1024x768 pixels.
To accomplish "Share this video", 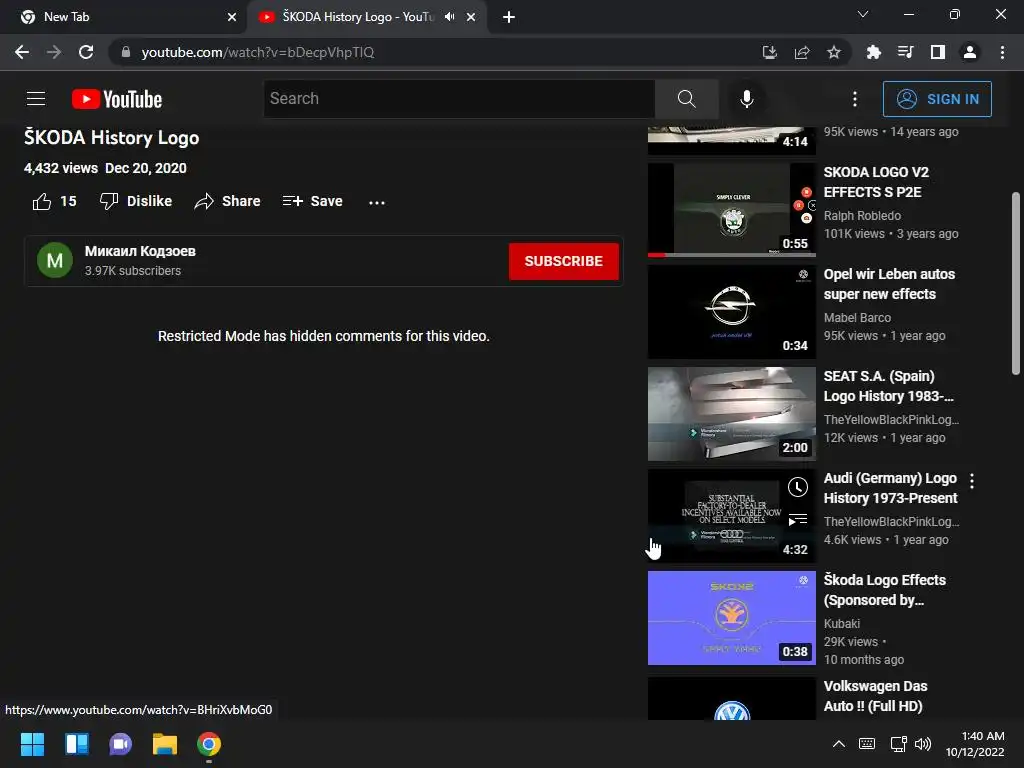I will pyautogui.click(x=227, y=201).
